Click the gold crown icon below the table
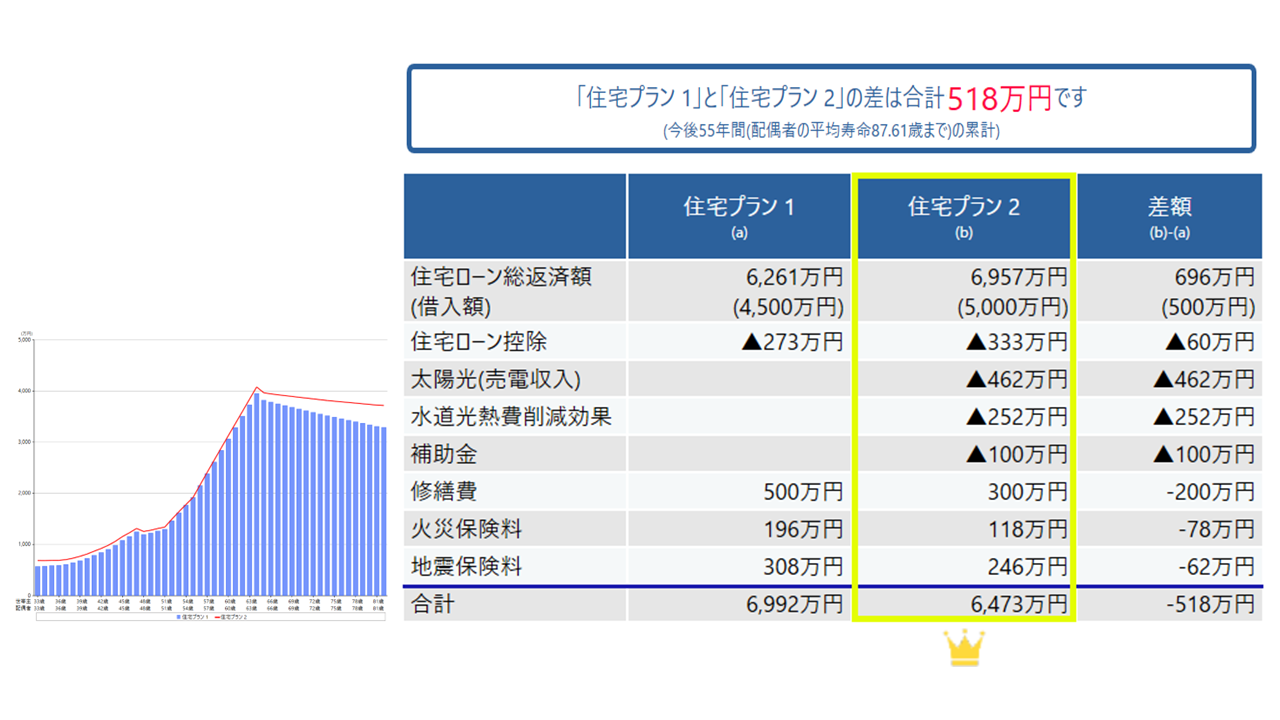 coord(964,648)
